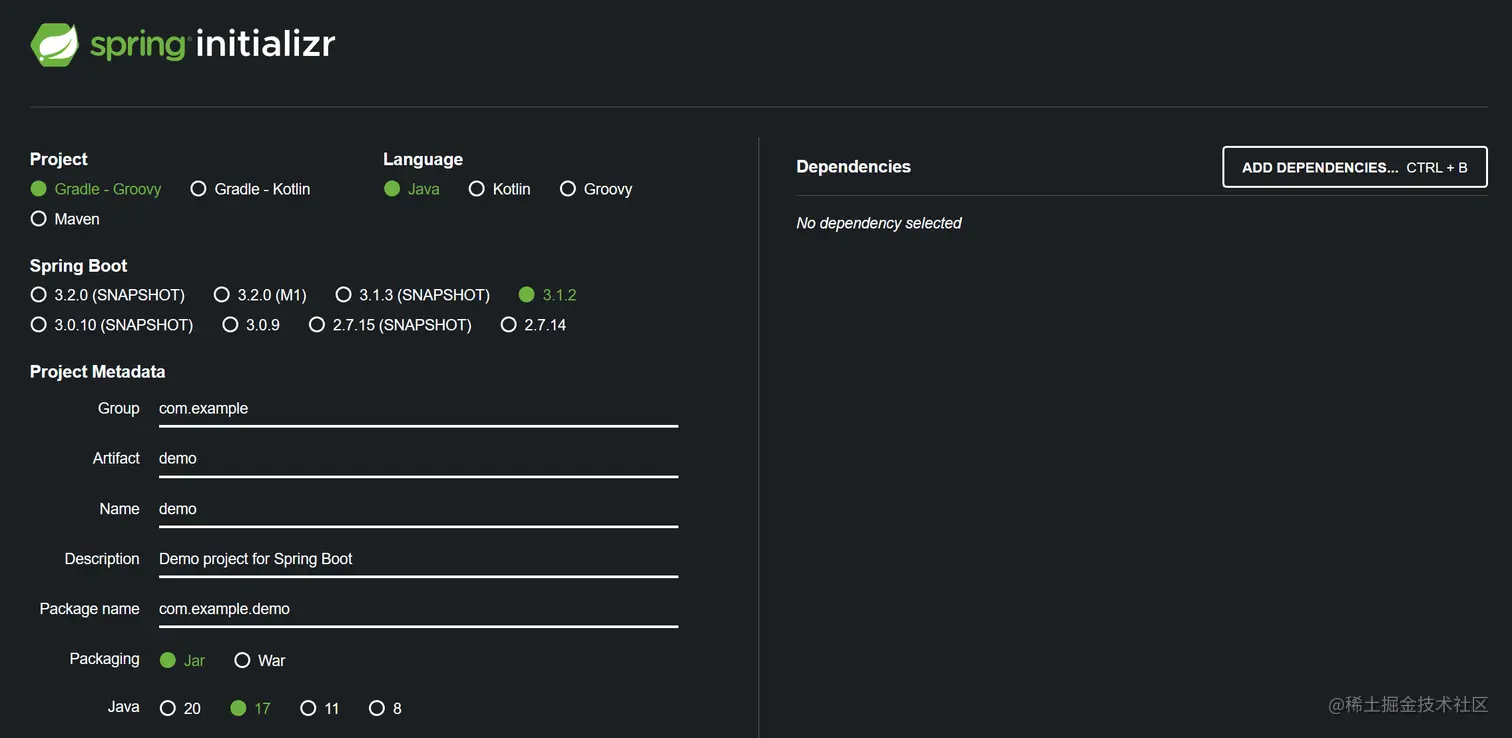This screenshot has width=1512, height=738.
Task: Select Spring Boot 3.1.3 (SNAPSHOT)
Action: pyautogui.click(x=413, y=295)
